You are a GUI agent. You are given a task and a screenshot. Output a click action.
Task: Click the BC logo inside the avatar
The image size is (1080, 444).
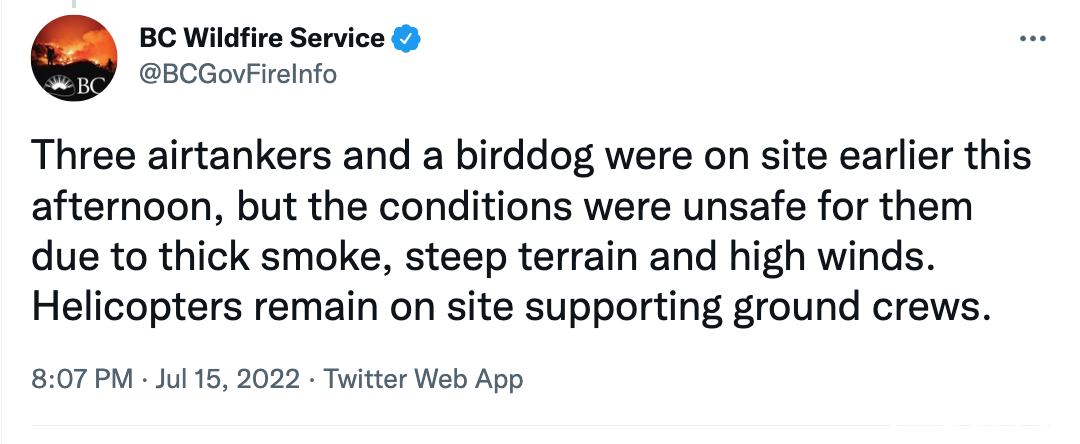point(74,86)
